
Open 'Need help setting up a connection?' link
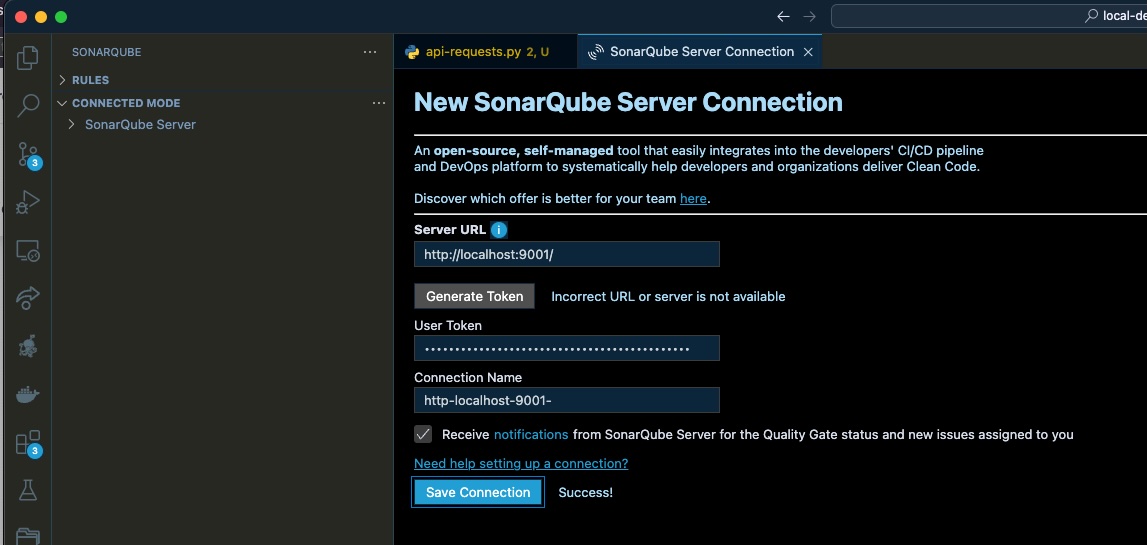click(521, 463)
